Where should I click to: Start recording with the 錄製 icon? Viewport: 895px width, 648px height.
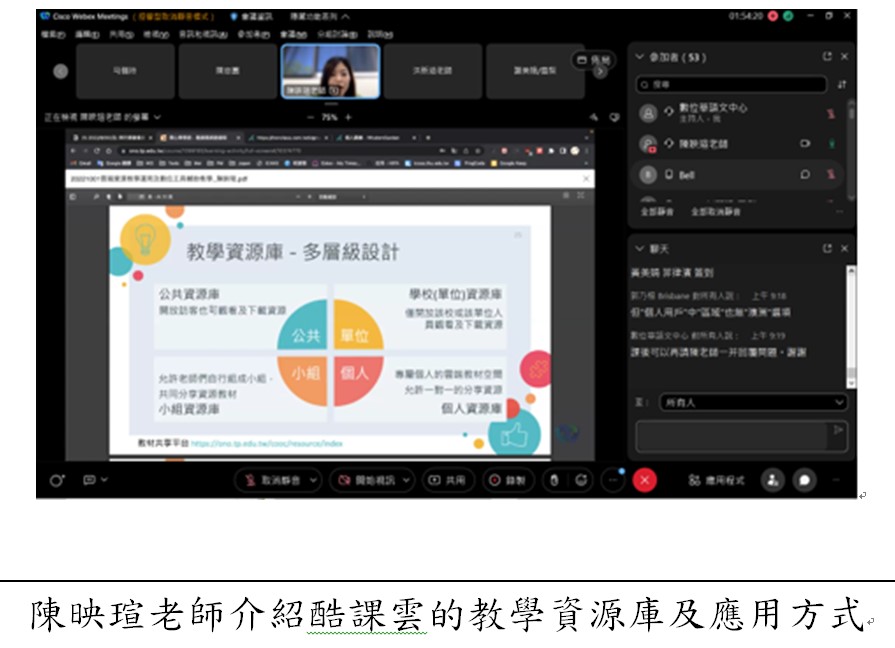[x=505, y=481]
